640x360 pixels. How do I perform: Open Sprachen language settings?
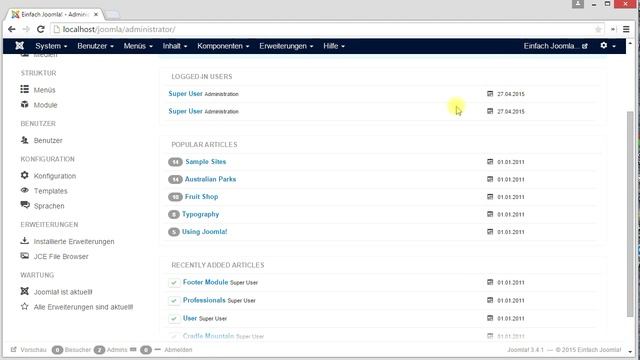click(49, 206)
